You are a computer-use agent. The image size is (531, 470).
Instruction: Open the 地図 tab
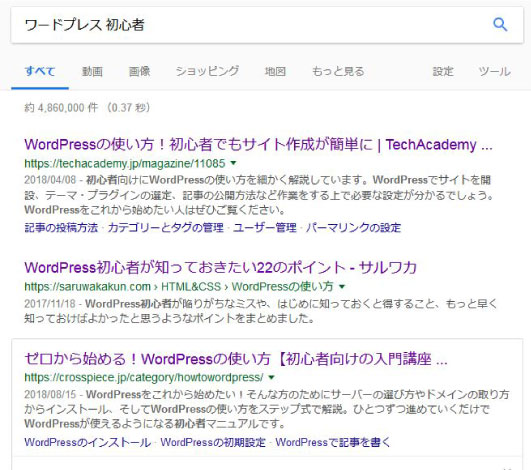point(275,71)
